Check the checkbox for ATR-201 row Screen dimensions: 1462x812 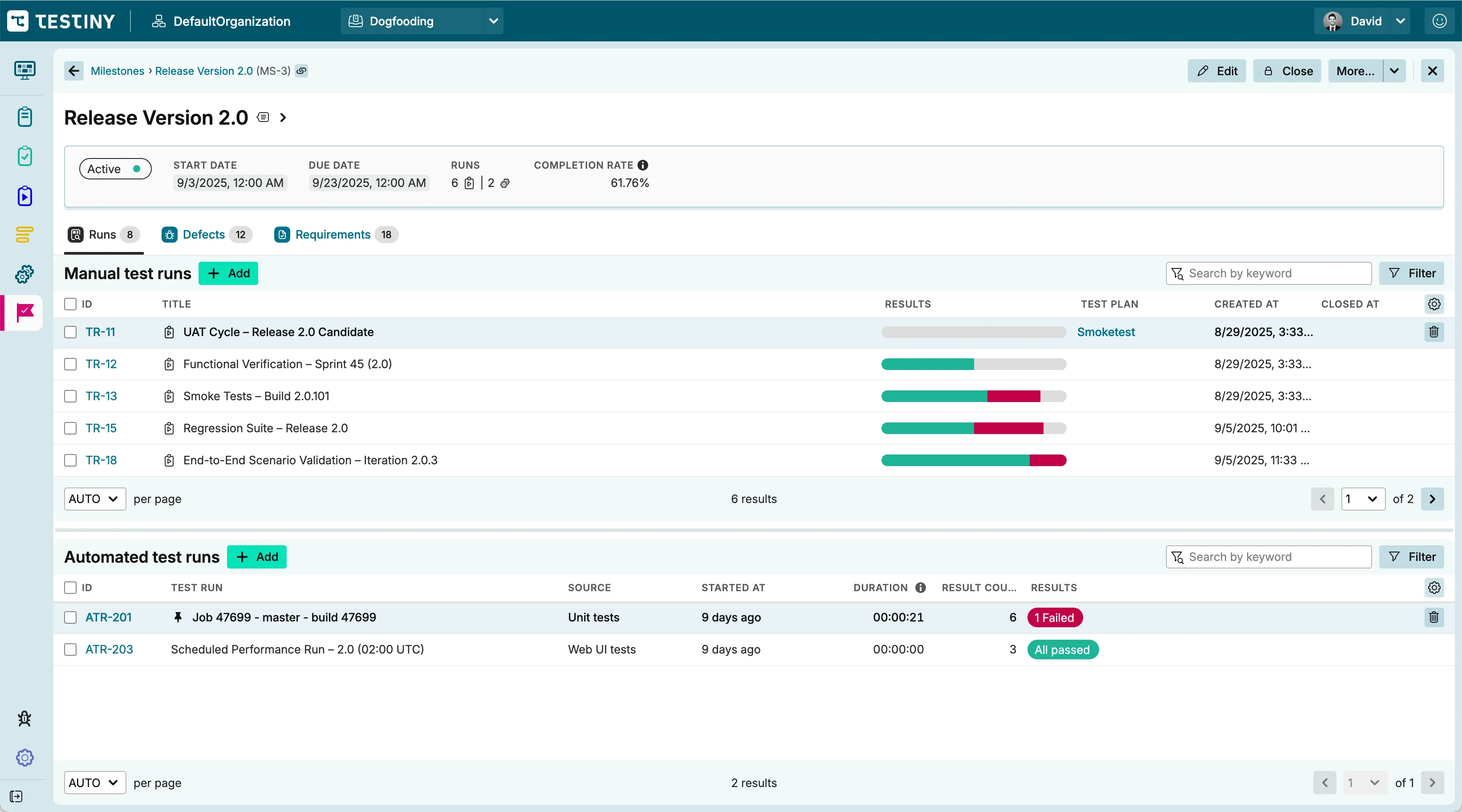tap(70, 617)
